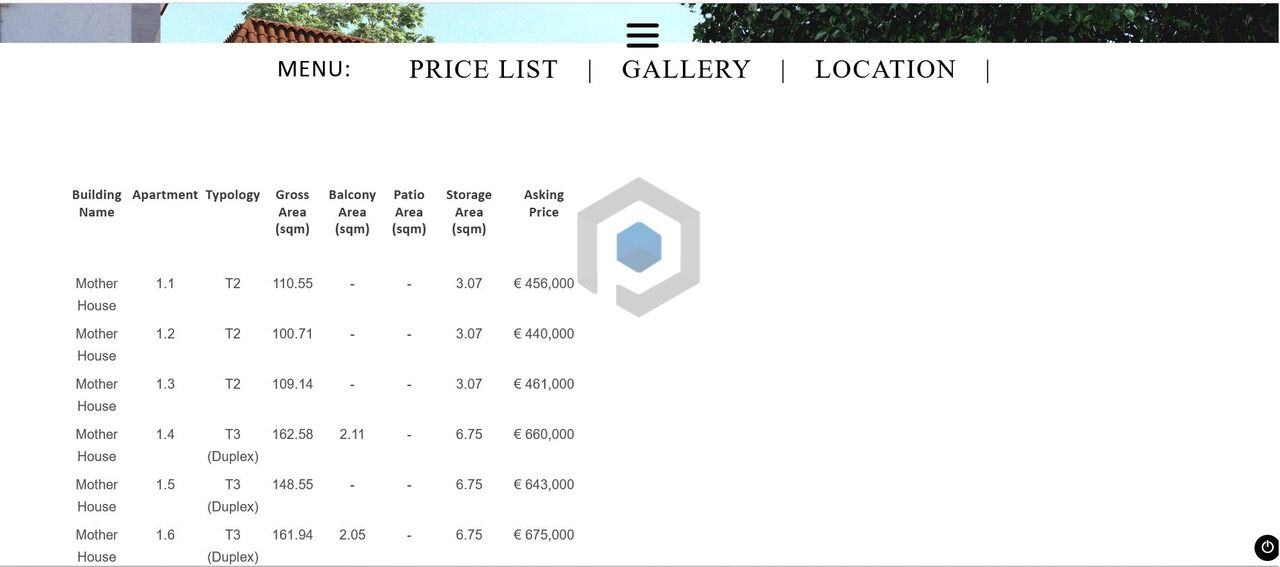The width and height of the screenshot is (1280, 567).
Task: Click gross area value 110.55
Action: tap(293, 284)
